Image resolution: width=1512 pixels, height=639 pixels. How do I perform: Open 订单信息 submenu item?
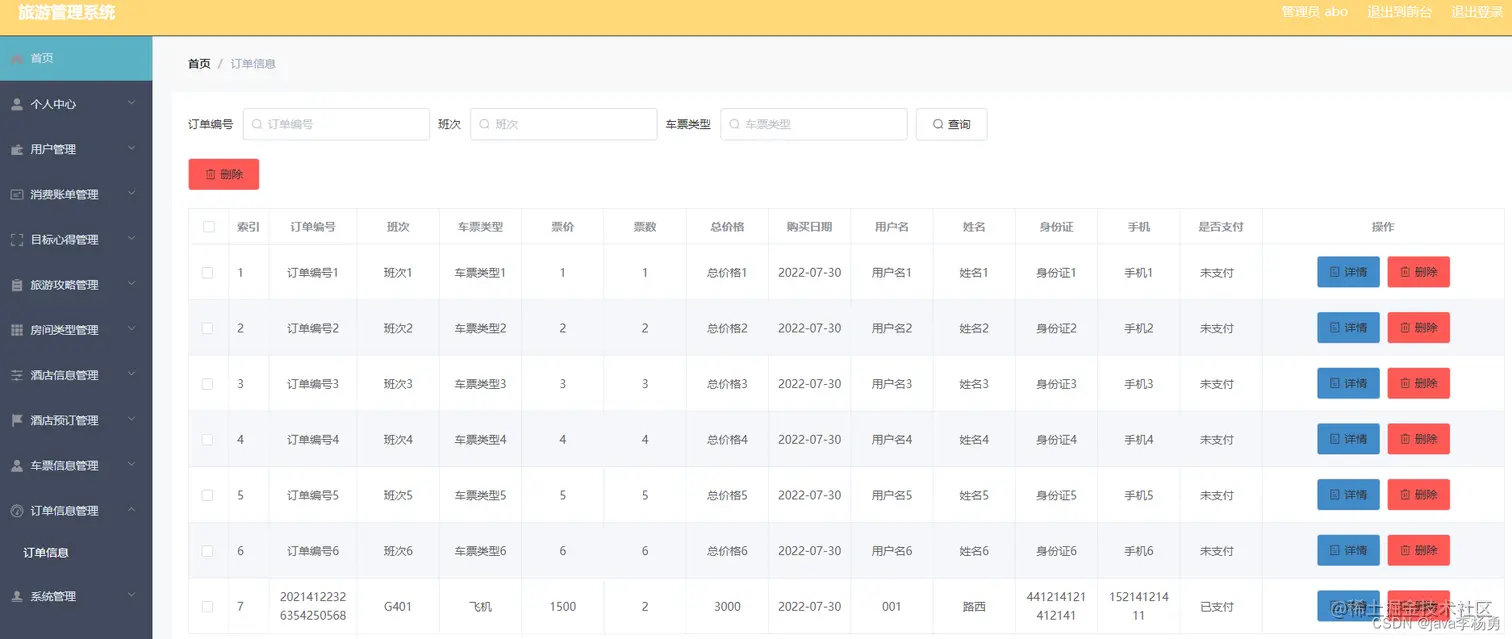[x=76, y=552]
